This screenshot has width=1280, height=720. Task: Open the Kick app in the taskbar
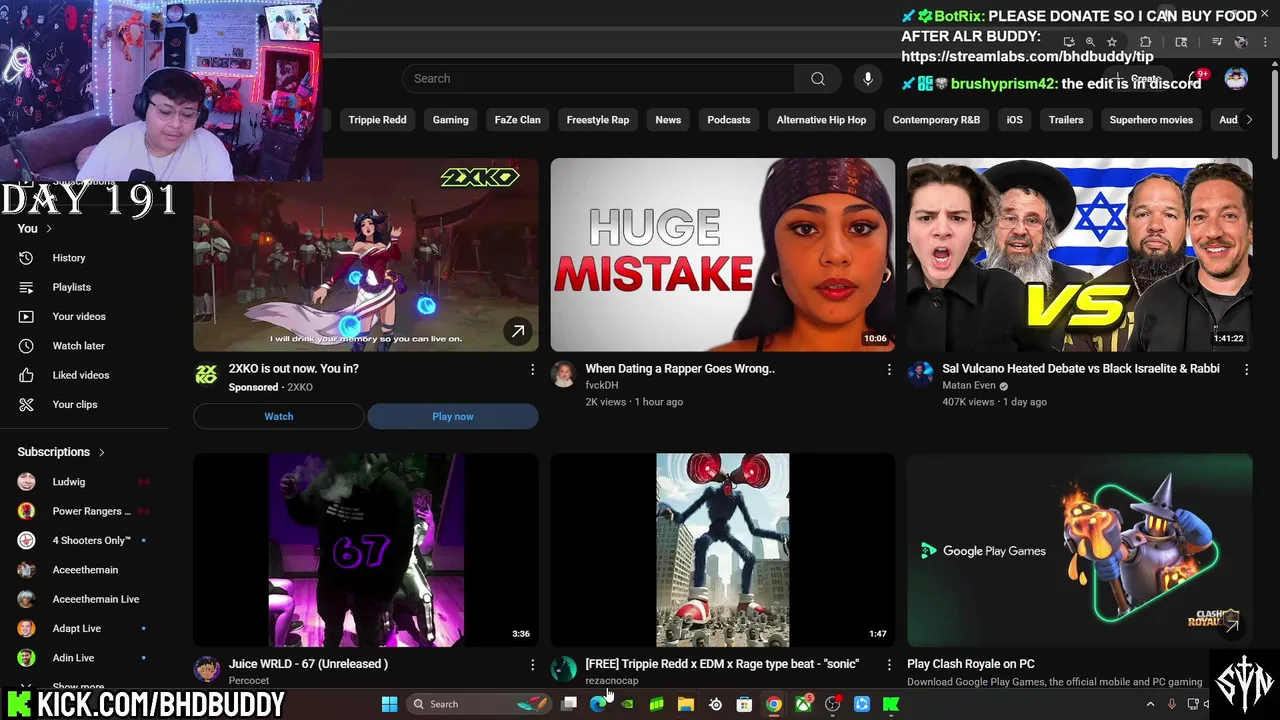[x=891, y=704]
